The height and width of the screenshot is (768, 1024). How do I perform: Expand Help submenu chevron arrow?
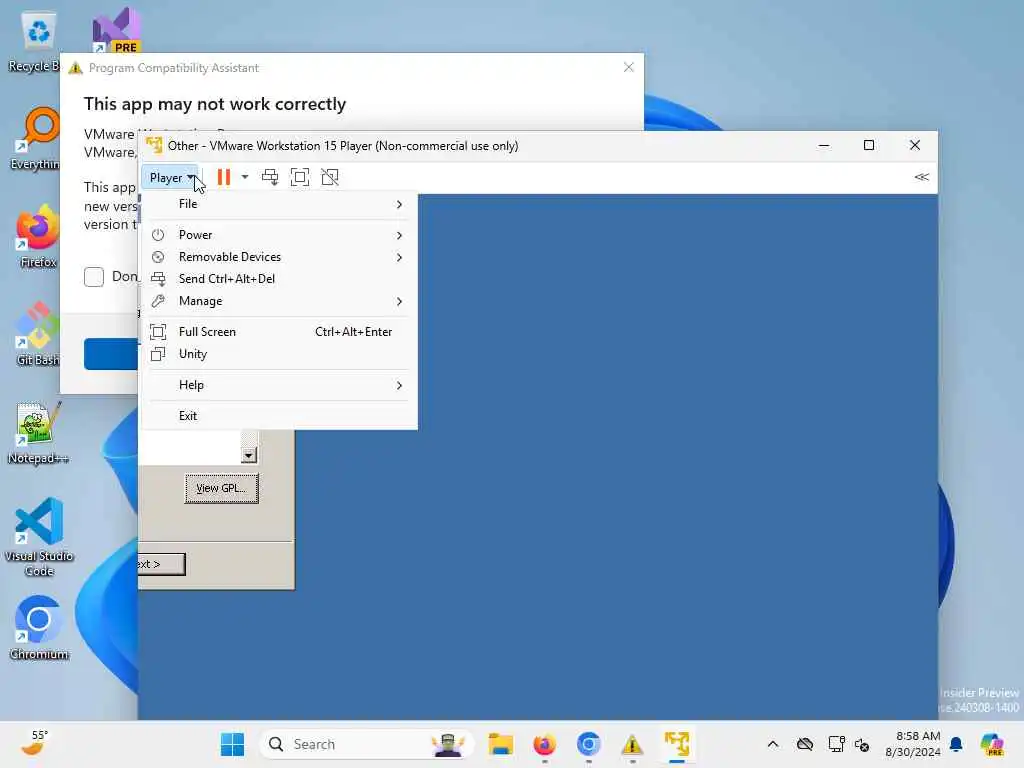pos(399,385)
